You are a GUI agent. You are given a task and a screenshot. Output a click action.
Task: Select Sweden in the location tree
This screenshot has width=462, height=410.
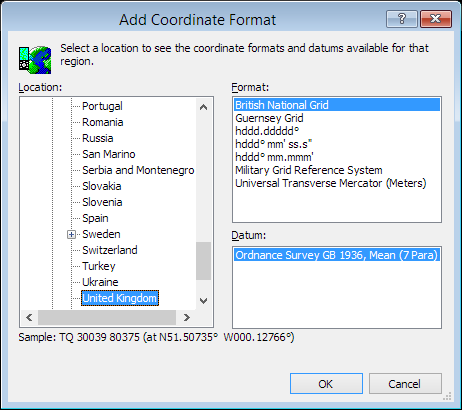pos(101,234)
